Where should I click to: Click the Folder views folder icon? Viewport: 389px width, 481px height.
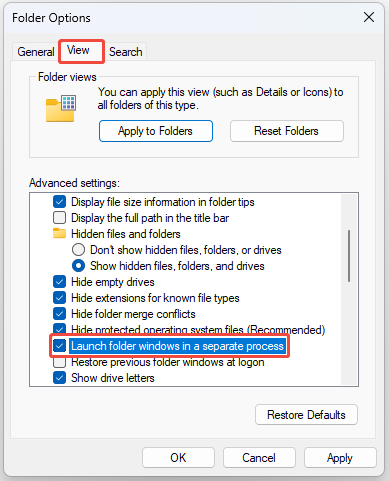point(61,108)
